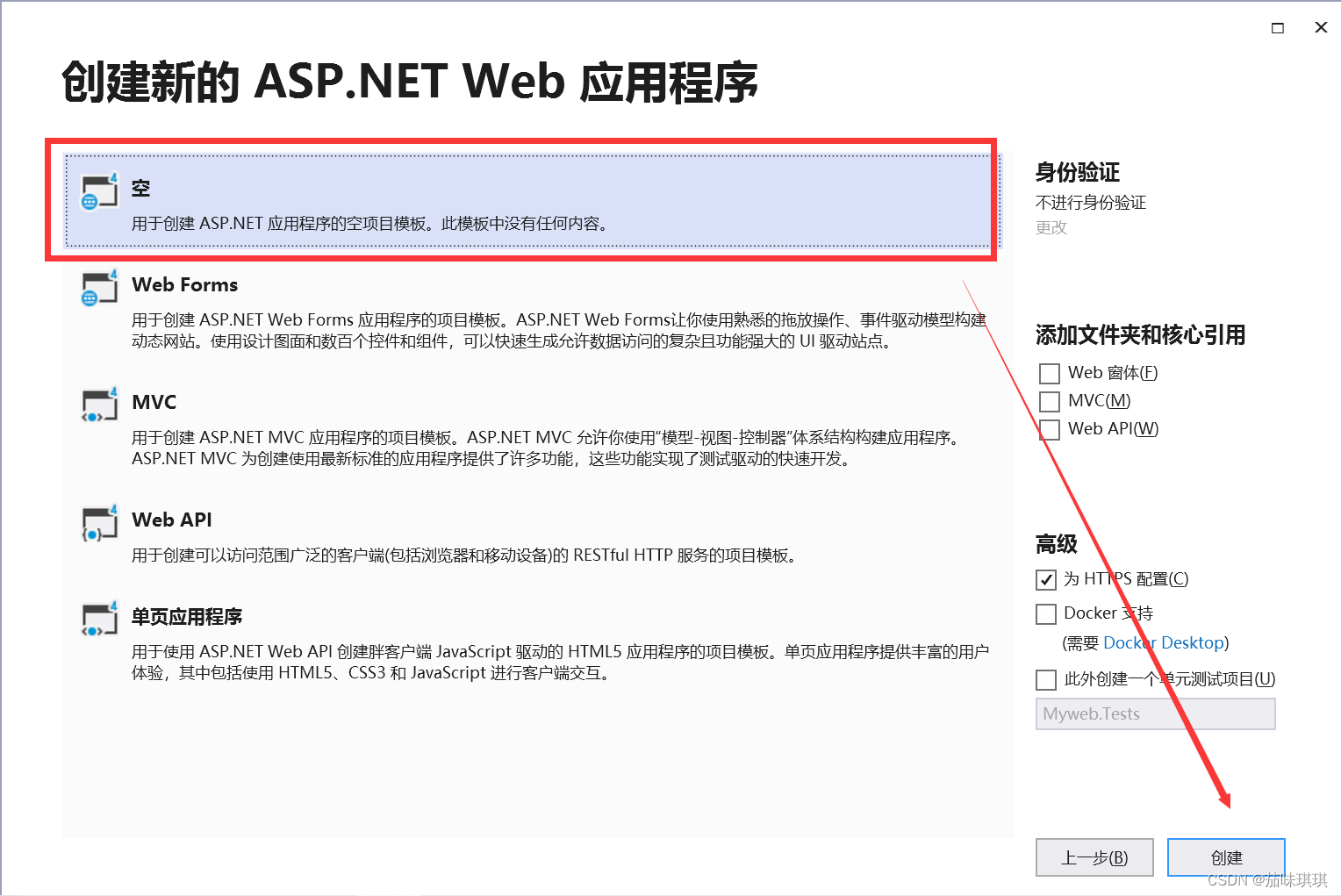Click the Web Forms description paragraph

559,331
